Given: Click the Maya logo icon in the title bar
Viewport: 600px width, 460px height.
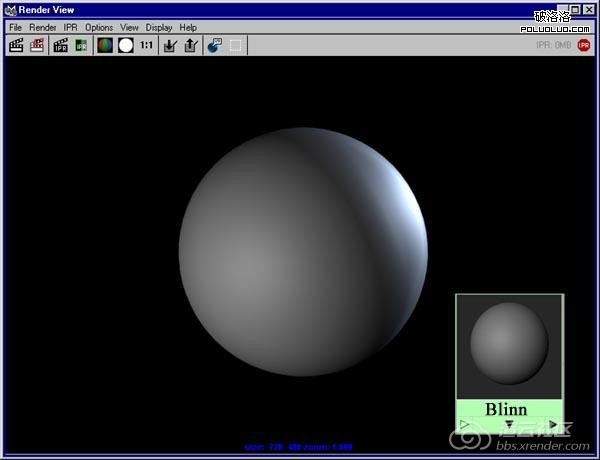Looking at the screenshot, I should (x=10, y=10).
